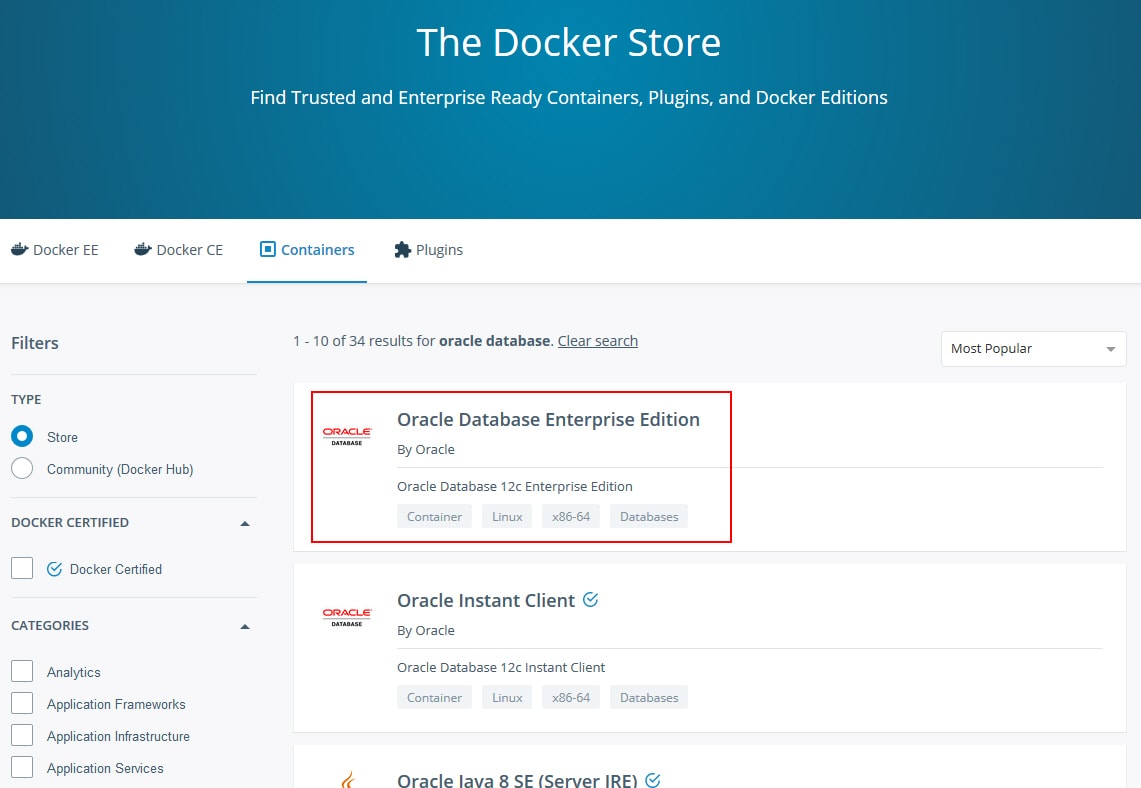This screenshot has width=1141, height=788.
Task: Click the puzzle piece Plugins icon
Action: coord(402,249)
